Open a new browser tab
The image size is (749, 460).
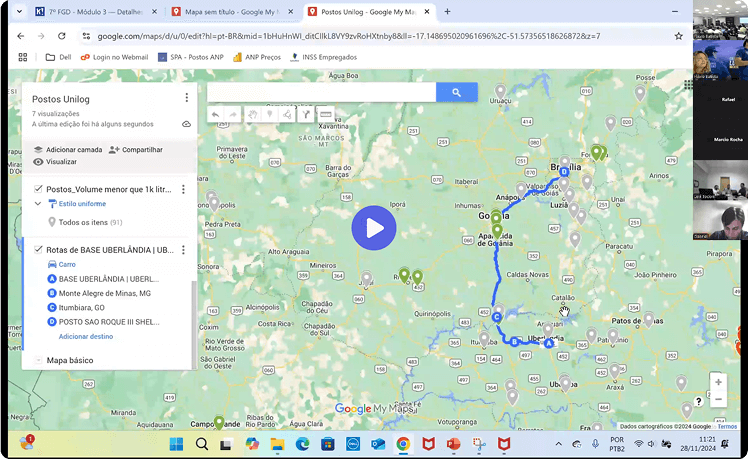coord(447,11)
